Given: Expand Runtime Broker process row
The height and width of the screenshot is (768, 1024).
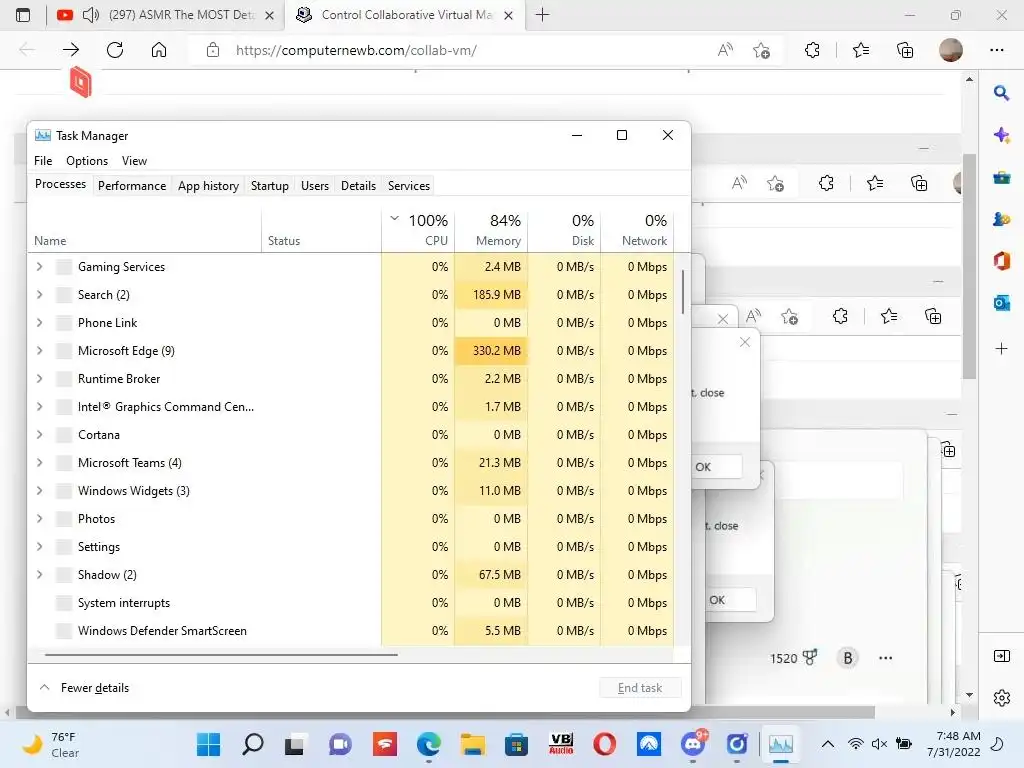Looking at the screenshot, I should (40, 379).
